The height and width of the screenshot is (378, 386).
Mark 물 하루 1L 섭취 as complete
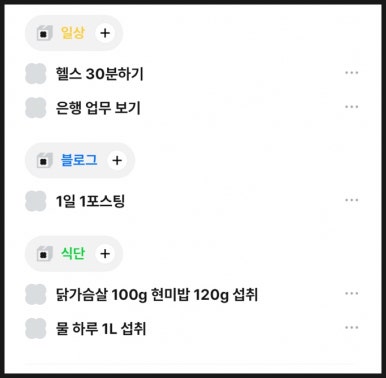click(x=36, y=328)
